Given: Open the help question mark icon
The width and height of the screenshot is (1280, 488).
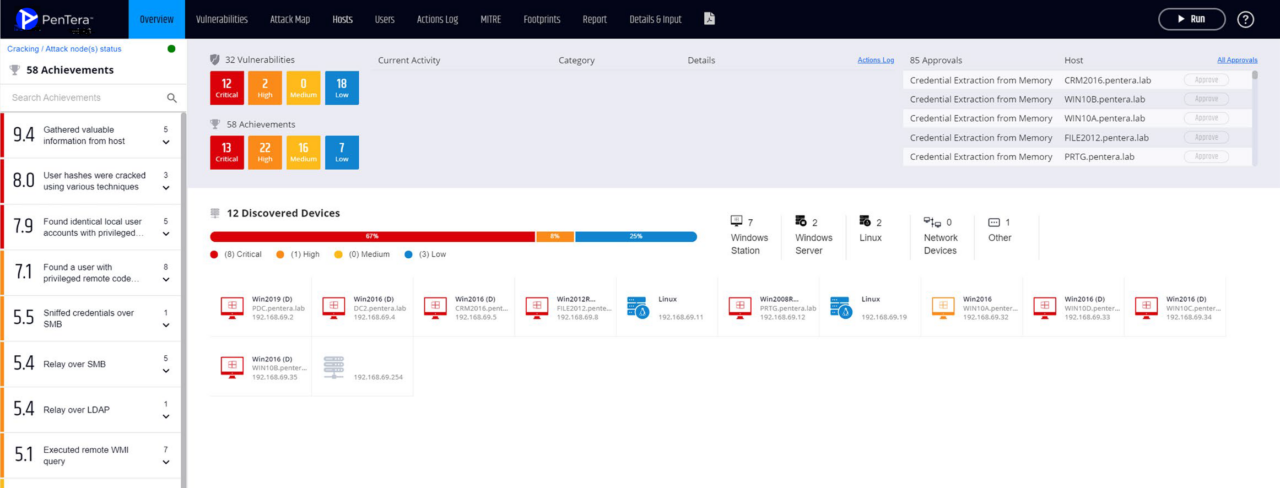Looking at the screenshot, I should [x=1245, y=19].
